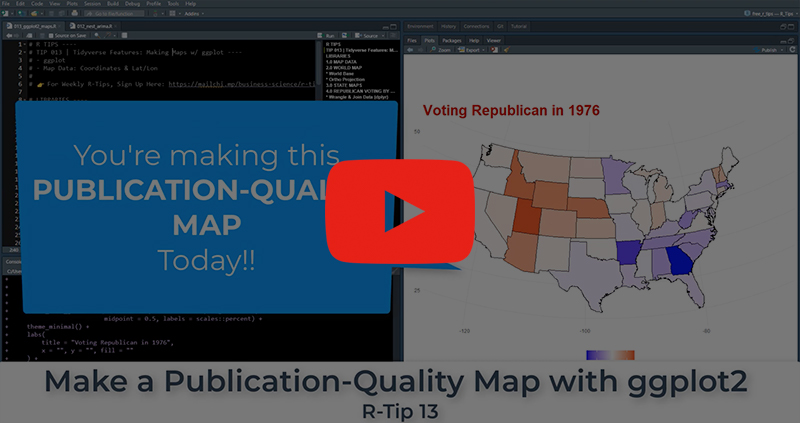Switch to the Tutorial tab
The width and height of the screenshot is (800, 423).
519,27
